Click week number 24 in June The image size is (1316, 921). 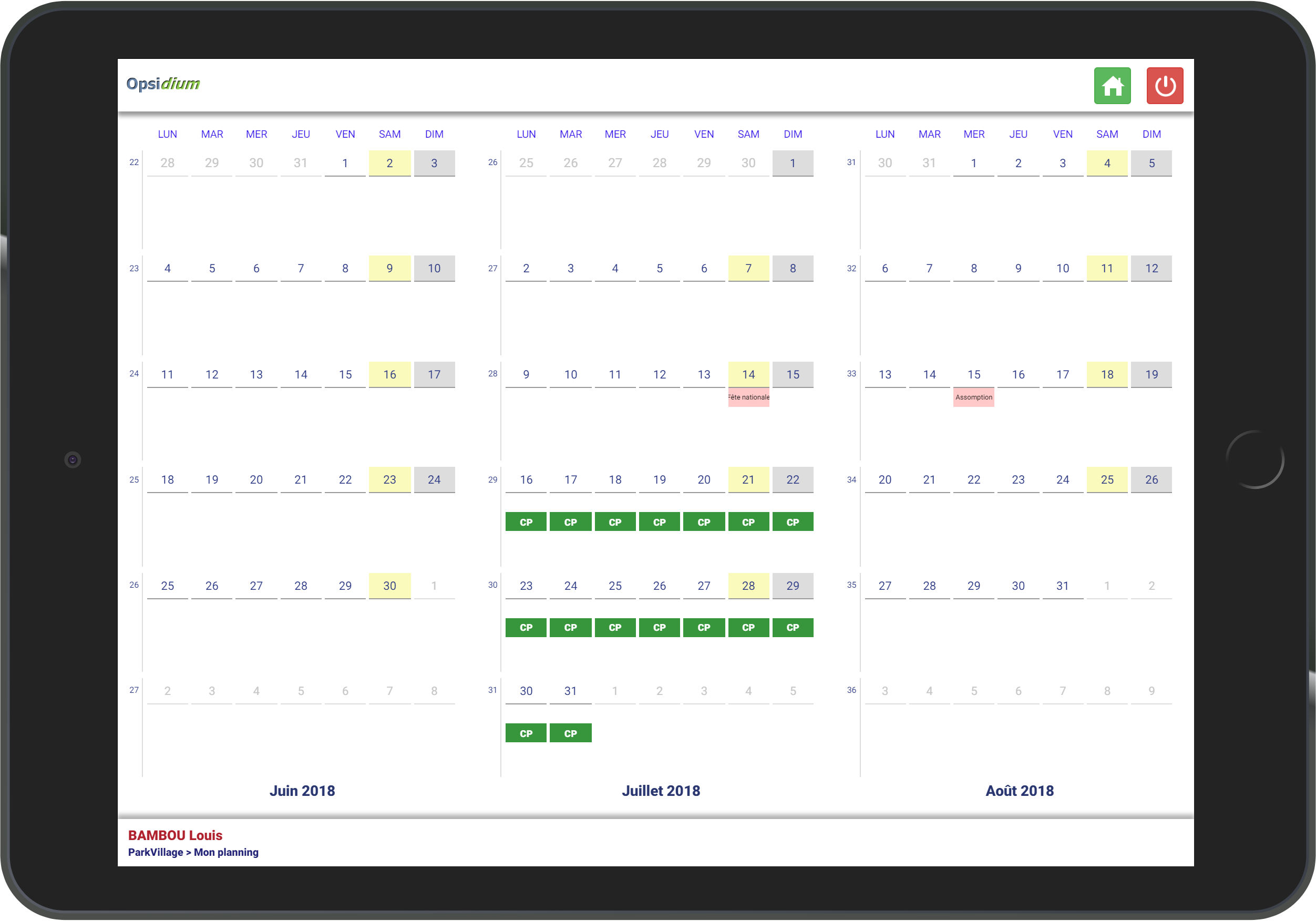133,373
